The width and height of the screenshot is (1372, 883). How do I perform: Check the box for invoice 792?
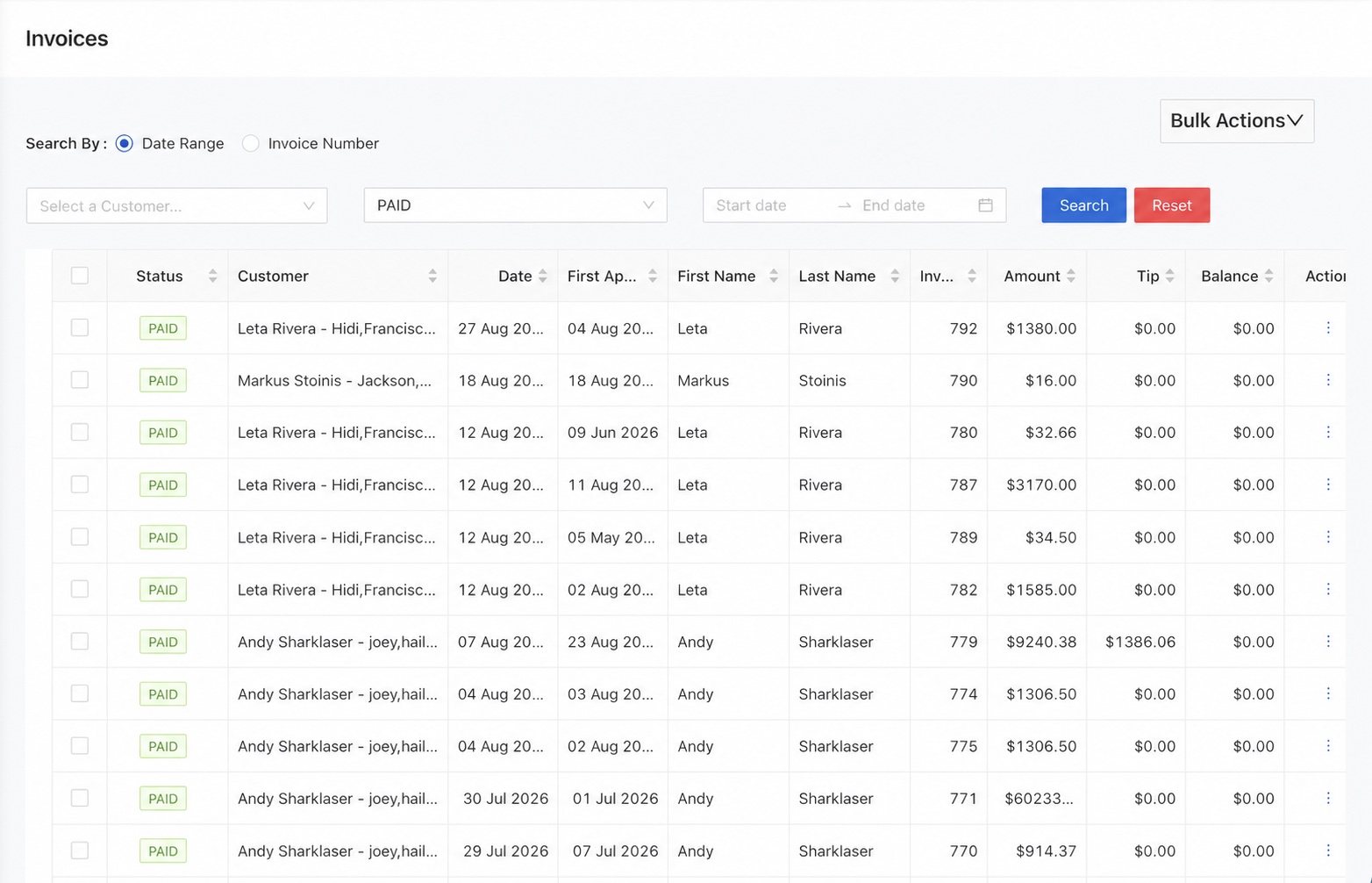coord(80,327)
